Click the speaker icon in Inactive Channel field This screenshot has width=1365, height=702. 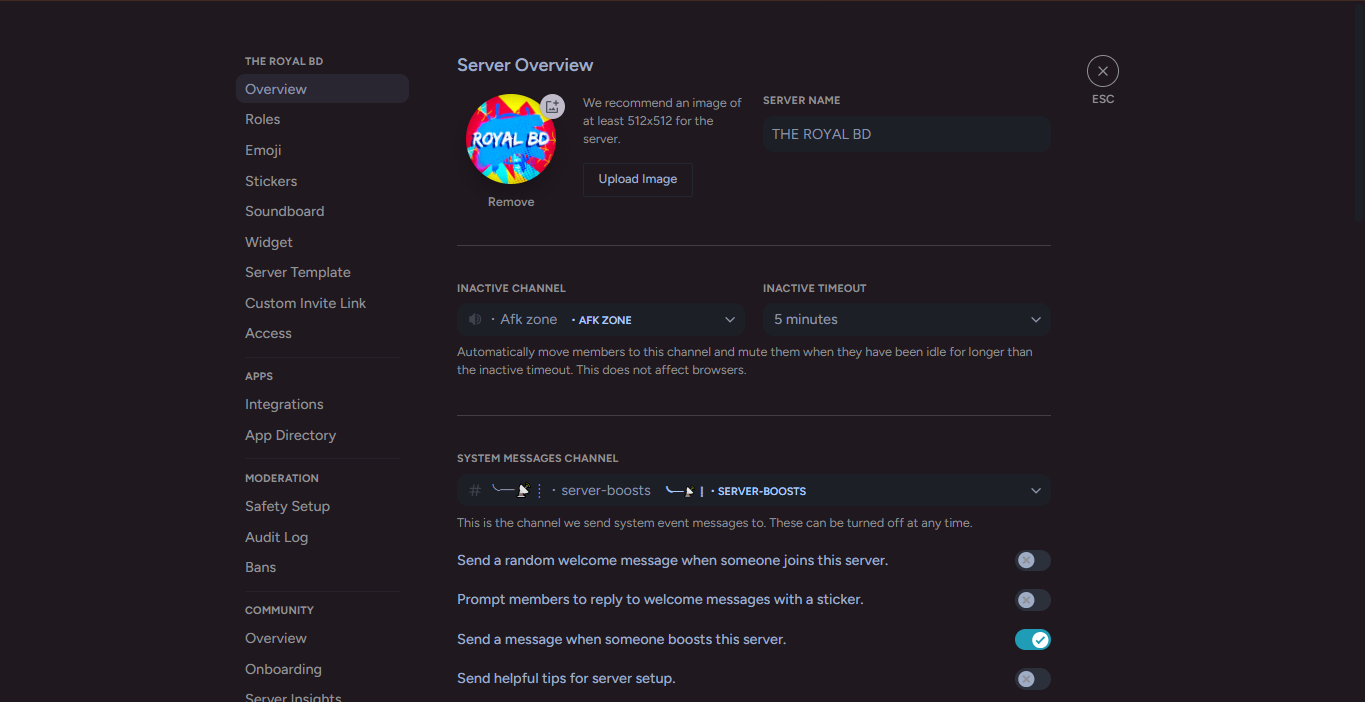click(x=475, y=320)
